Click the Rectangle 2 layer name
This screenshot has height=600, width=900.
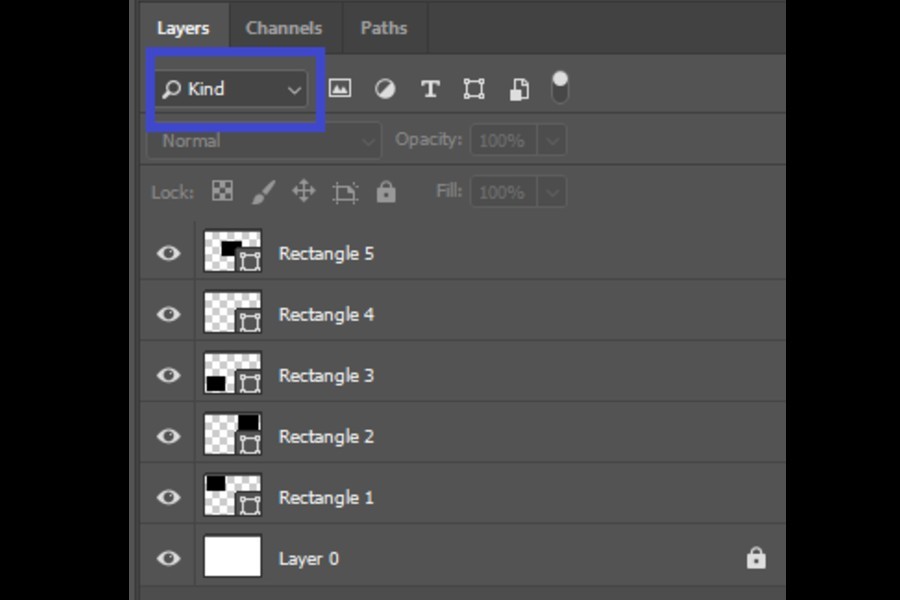point(326,437)
